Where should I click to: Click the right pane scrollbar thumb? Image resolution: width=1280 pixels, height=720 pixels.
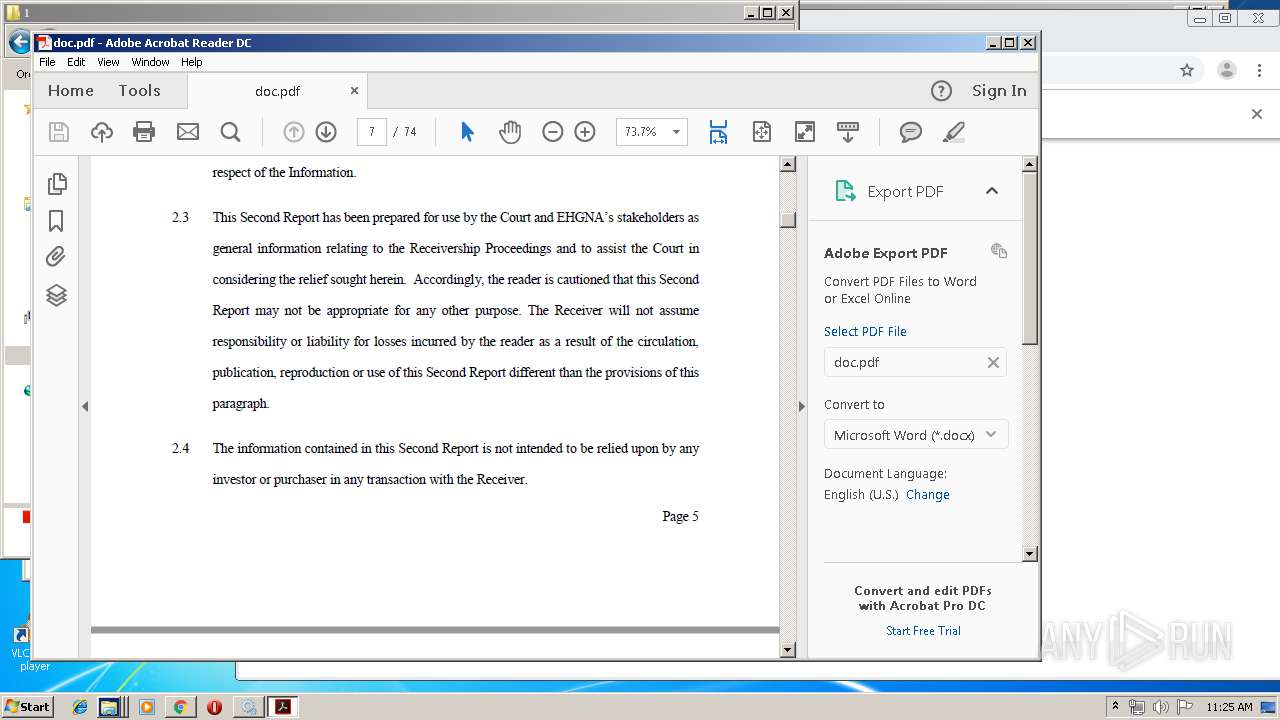(1030, 258)
